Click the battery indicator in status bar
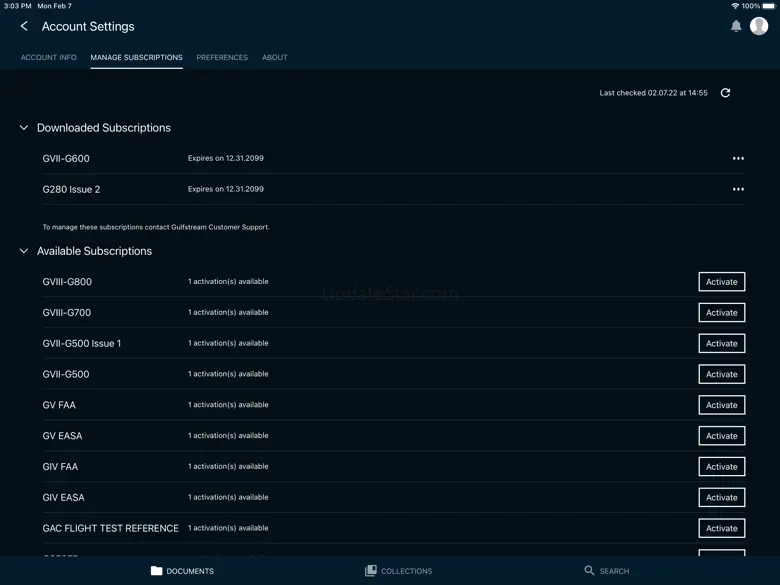 tap(769, 6)
